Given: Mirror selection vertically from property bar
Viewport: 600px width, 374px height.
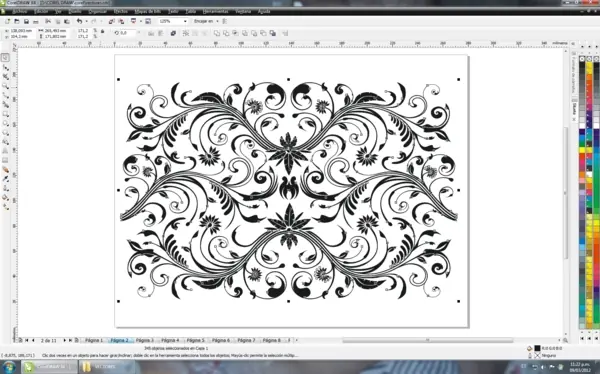Looking at the screenshot, I should (160, 33).
